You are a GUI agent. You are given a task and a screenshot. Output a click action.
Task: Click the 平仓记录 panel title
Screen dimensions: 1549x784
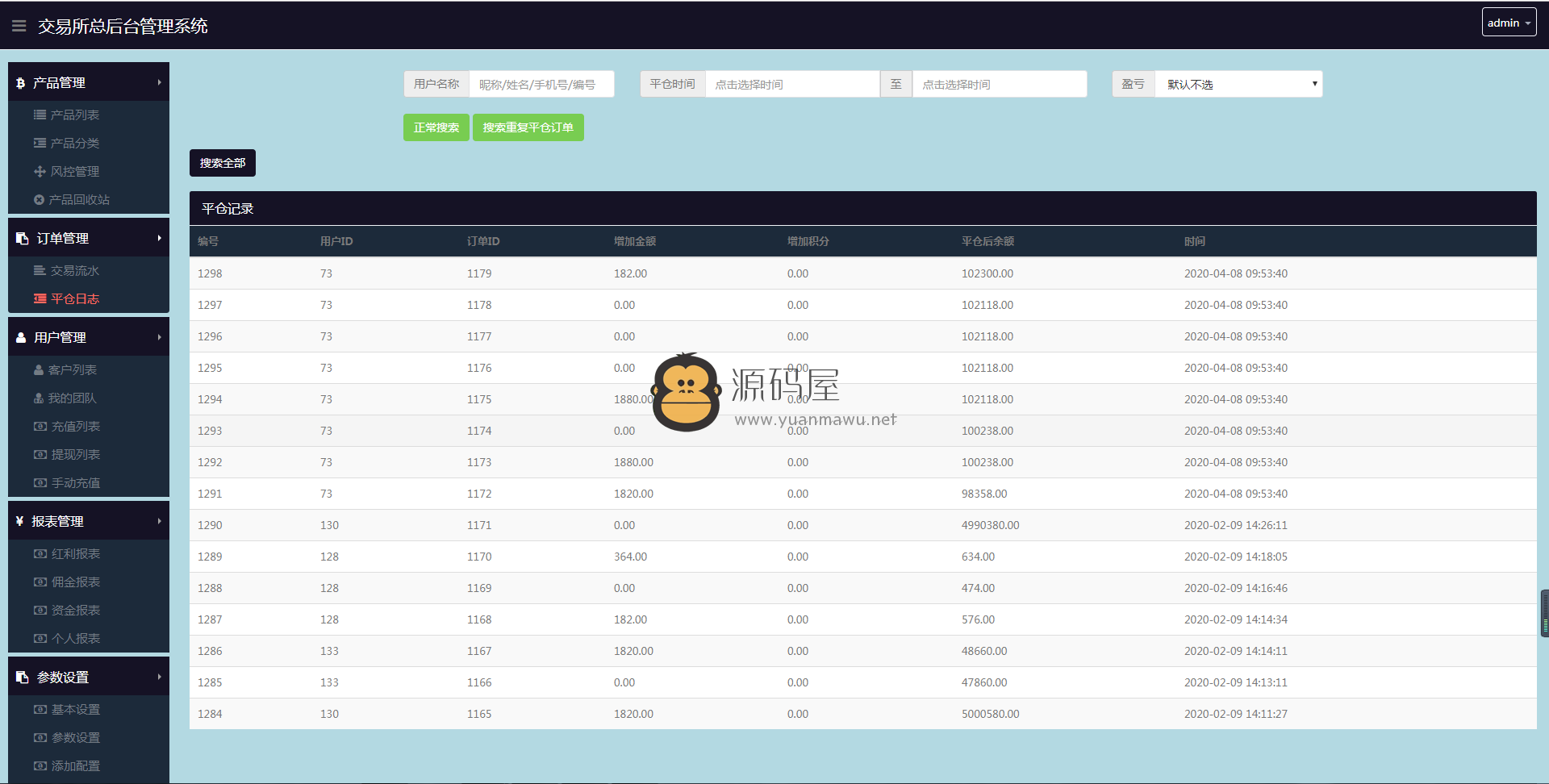click(228, 209)
